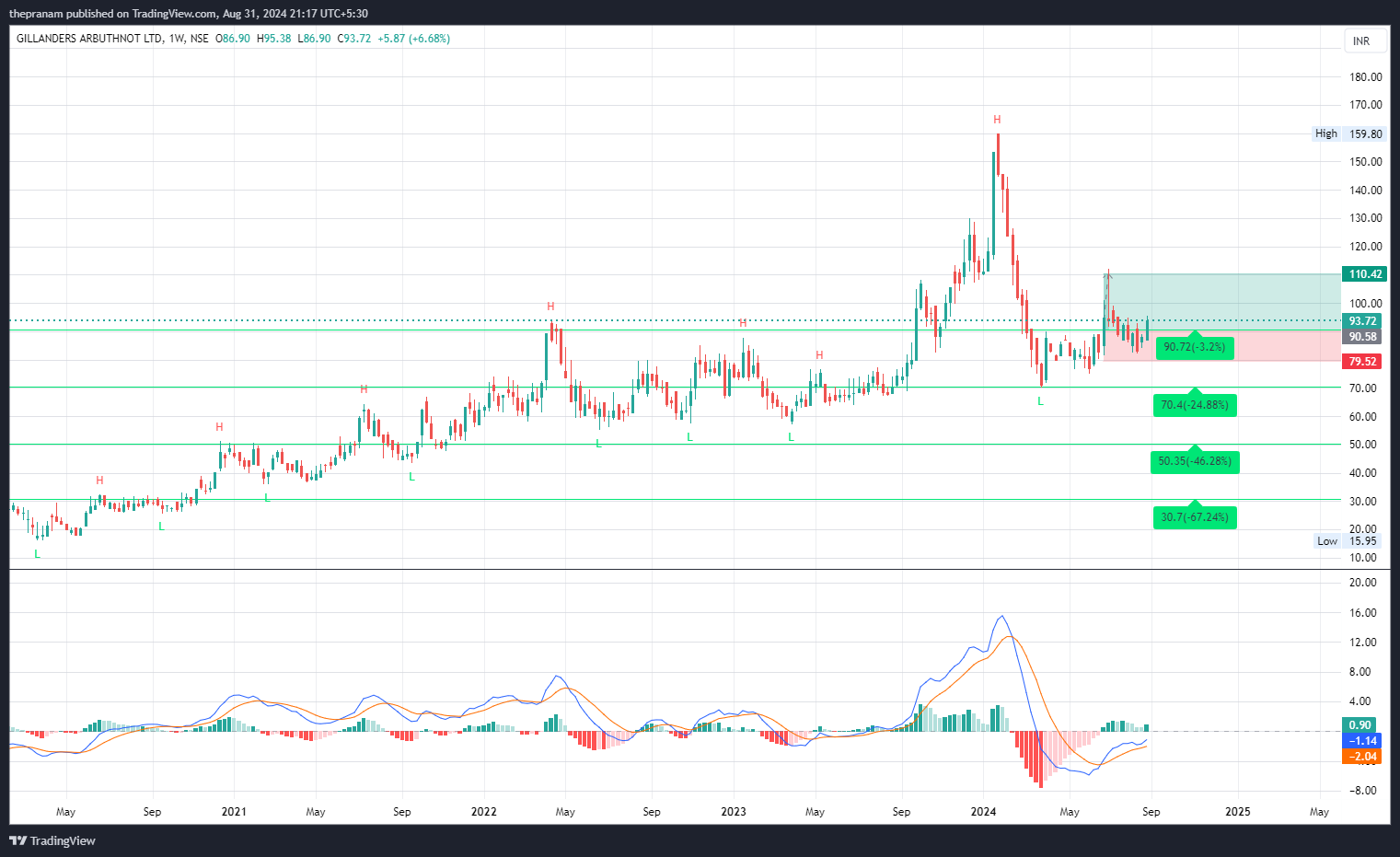The image size is (1400, 857).
Task: Click the 90.72(-3.2%) level callout
Action: tap(1194, 347)
